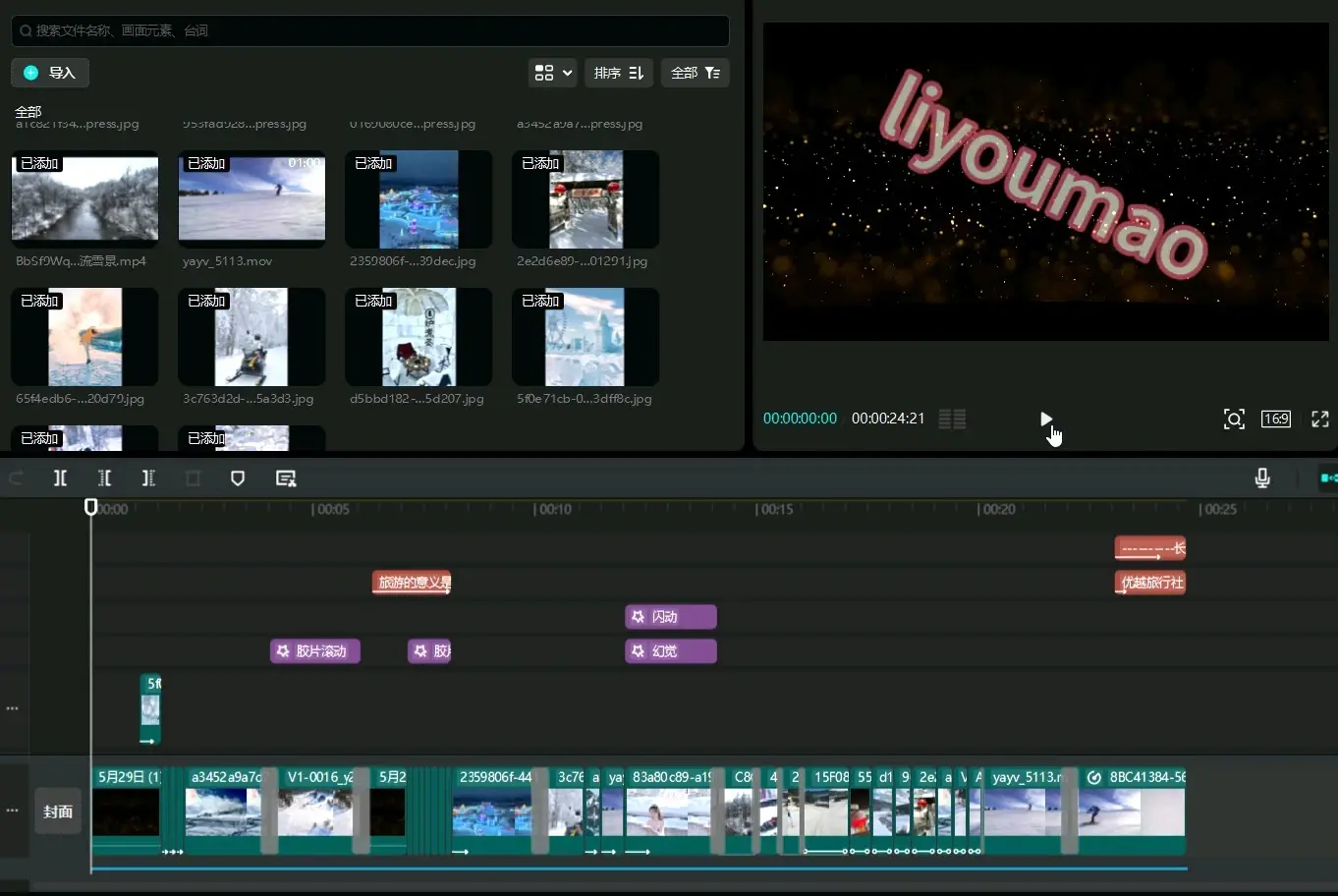Image resolution: width=1338 pixels, height=896 pixels.
Task: Click the current timecode 00:00:00:00
Action: click(800, 419)
